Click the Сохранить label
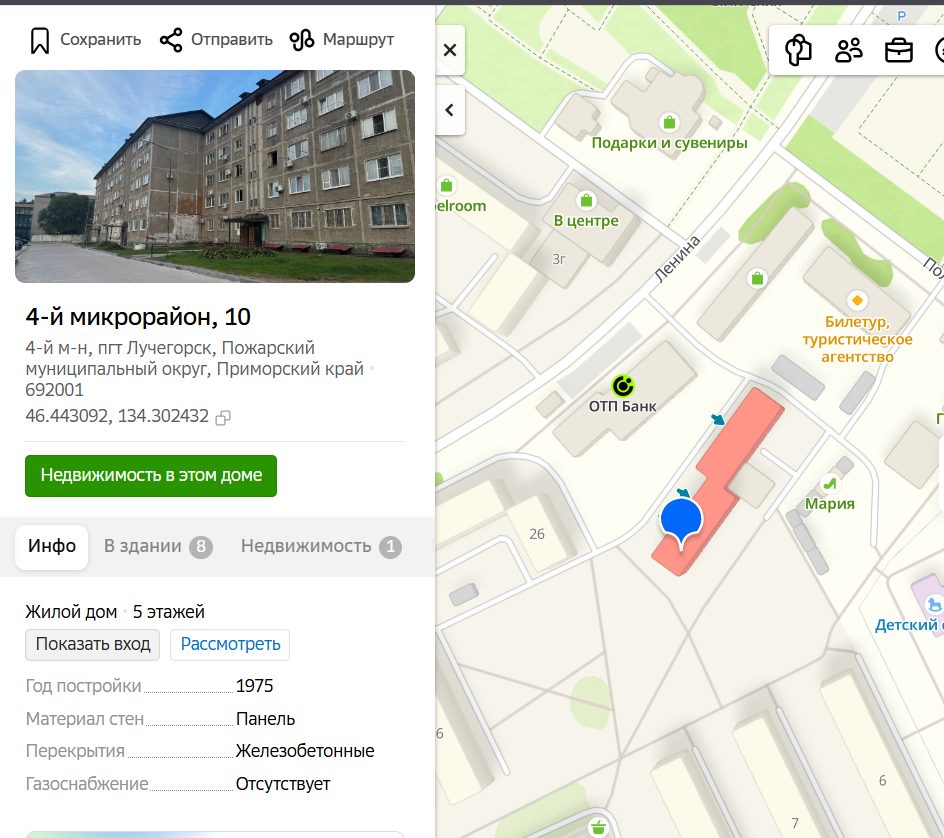The width and height of the screenshot is (944, 838). point(101,40)
